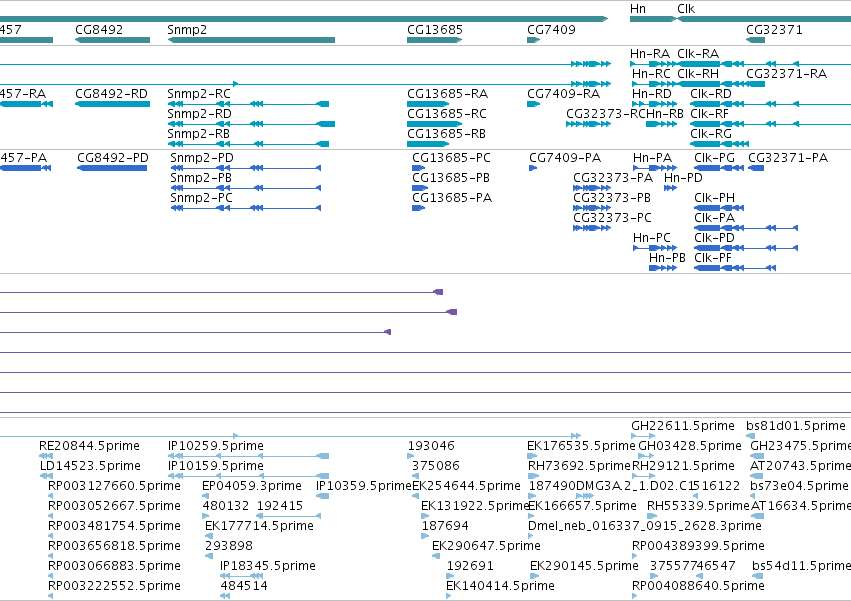Click protein CG32373-PA

click(613, 178)
